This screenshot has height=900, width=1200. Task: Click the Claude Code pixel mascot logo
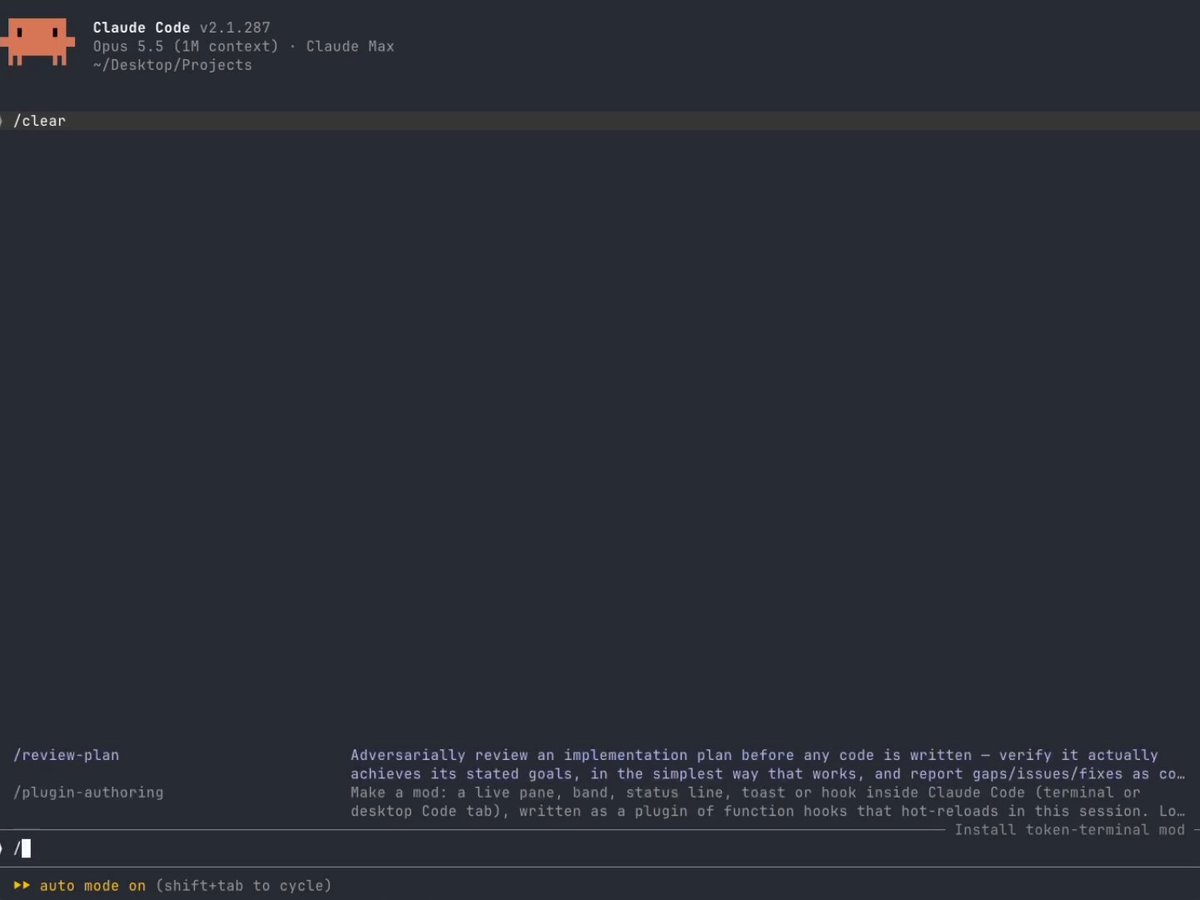tap(37, 42)
